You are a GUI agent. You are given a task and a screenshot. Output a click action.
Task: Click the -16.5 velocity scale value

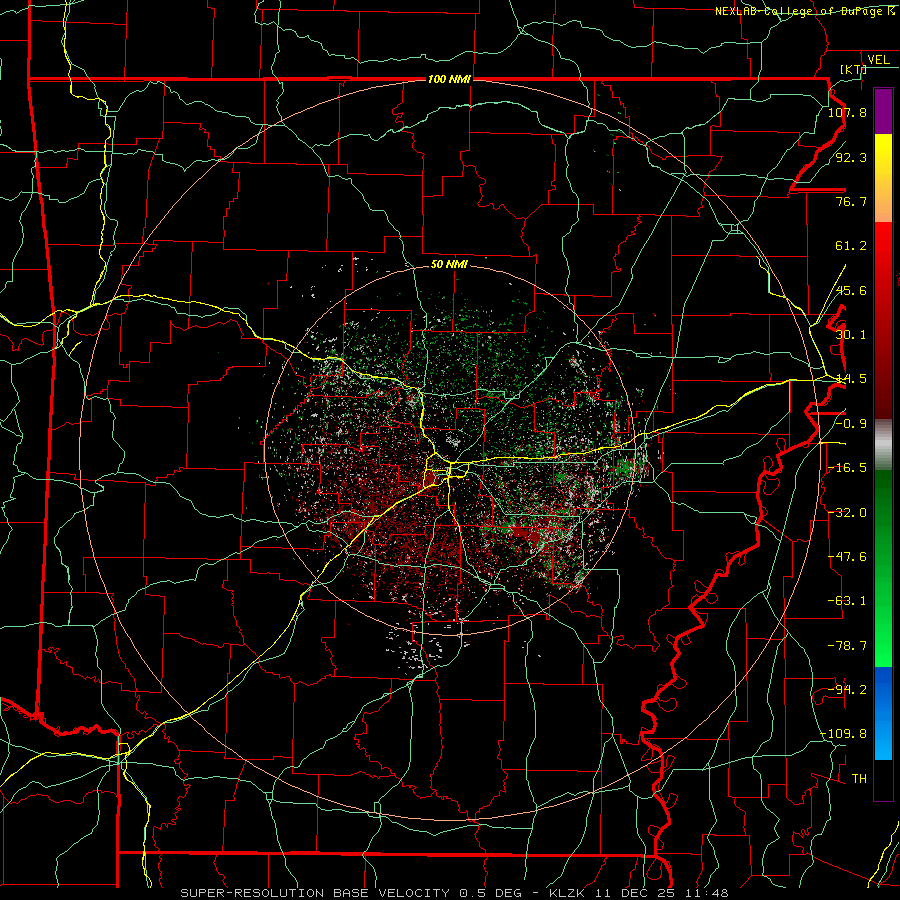(x=847, y=468)
